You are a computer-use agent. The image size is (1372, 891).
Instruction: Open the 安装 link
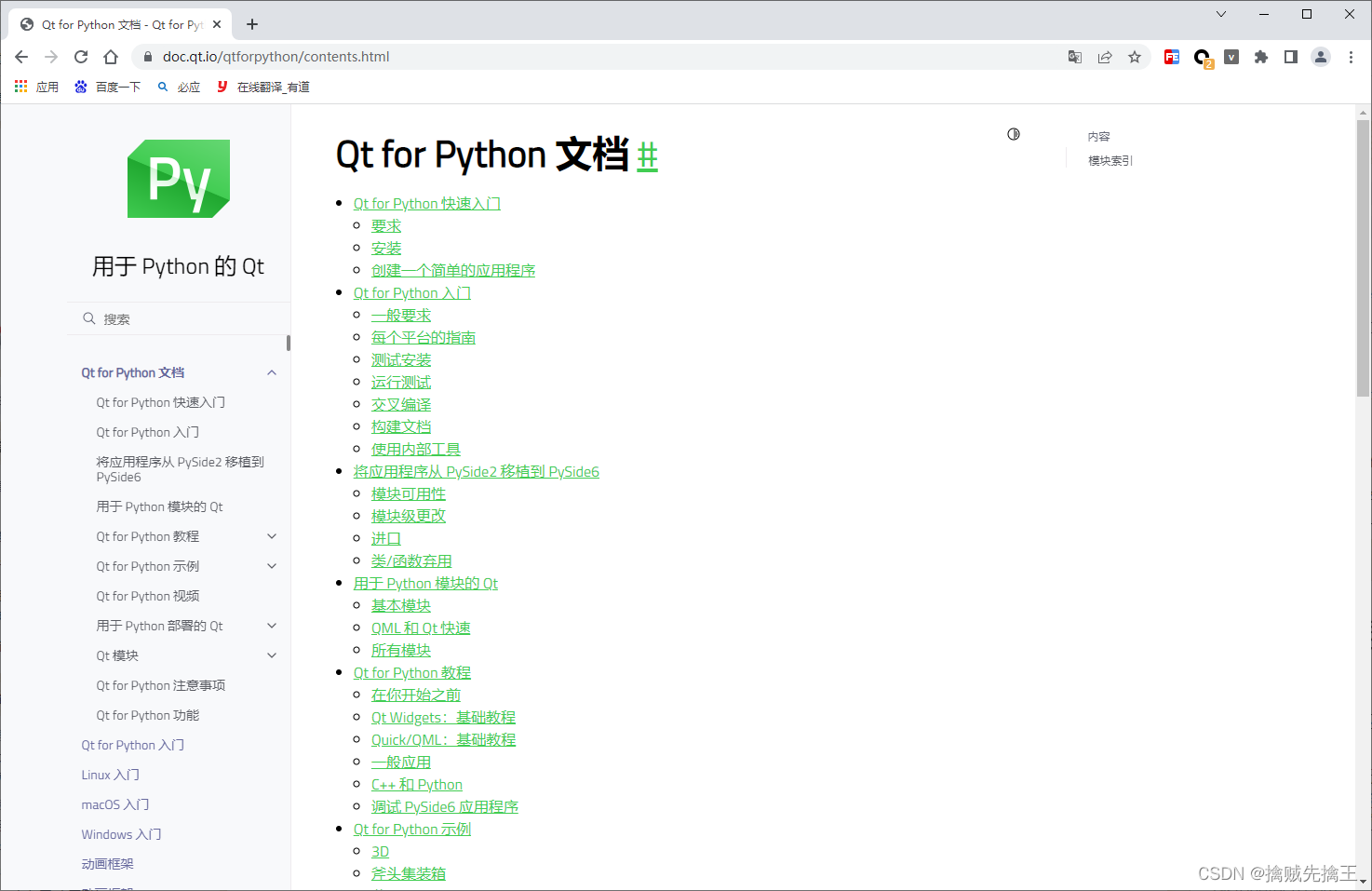tap(386, 248)
